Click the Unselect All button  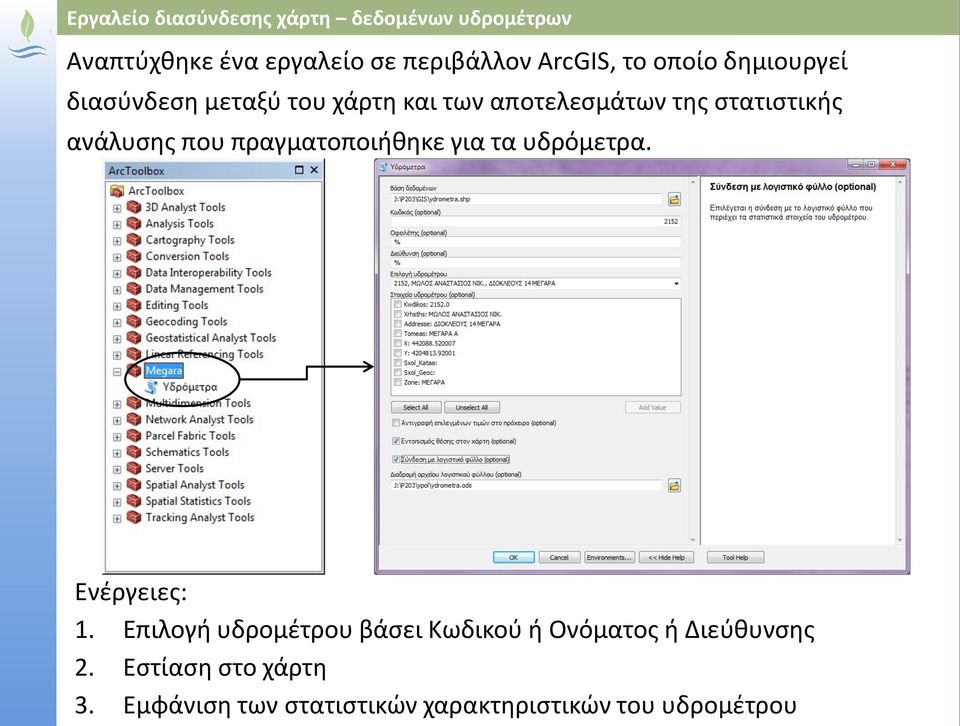[472, 408]
